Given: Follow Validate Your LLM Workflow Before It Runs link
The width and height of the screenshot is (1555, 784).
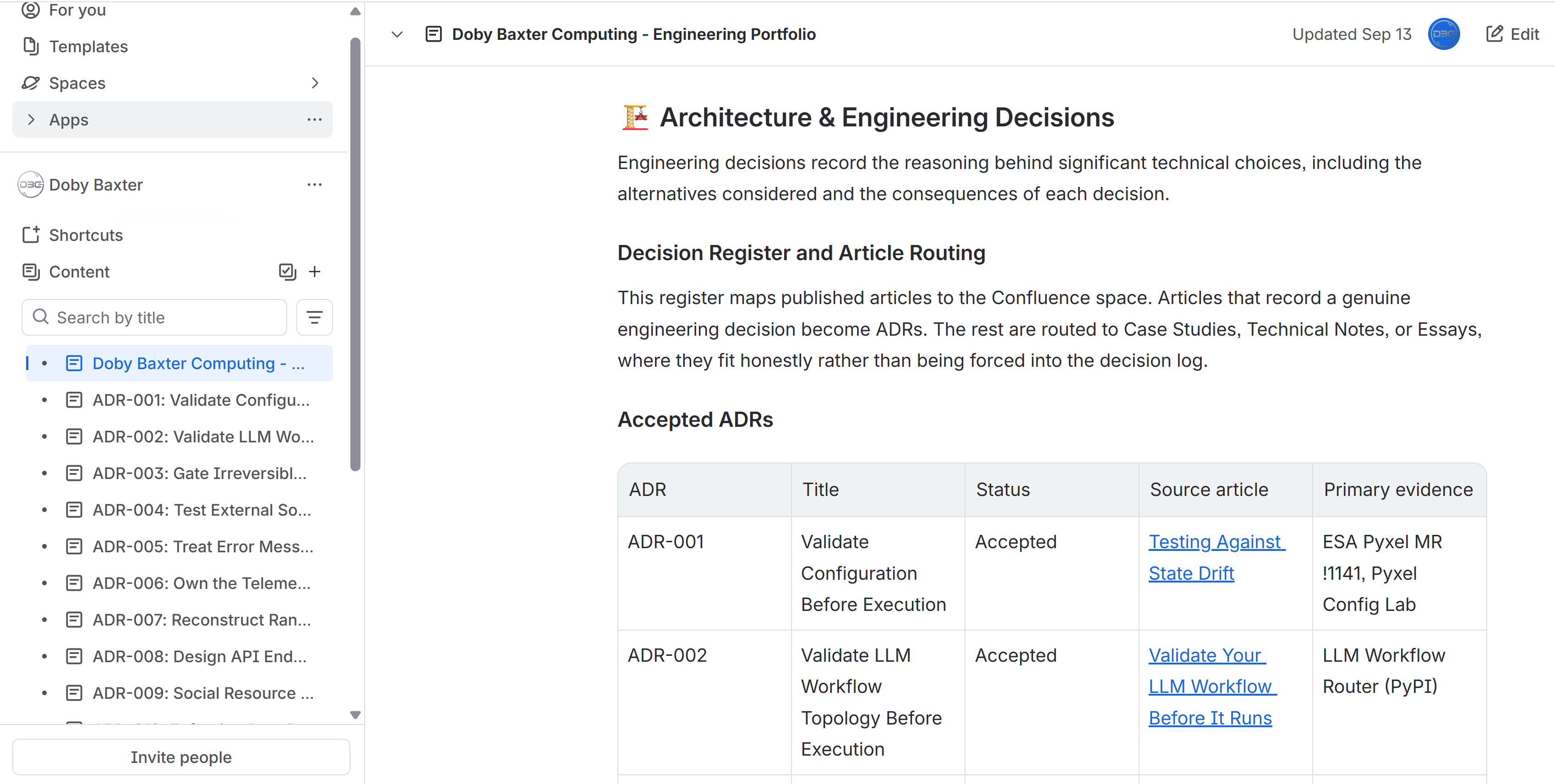Looking at the screenshot, I should coord(1213,687).
